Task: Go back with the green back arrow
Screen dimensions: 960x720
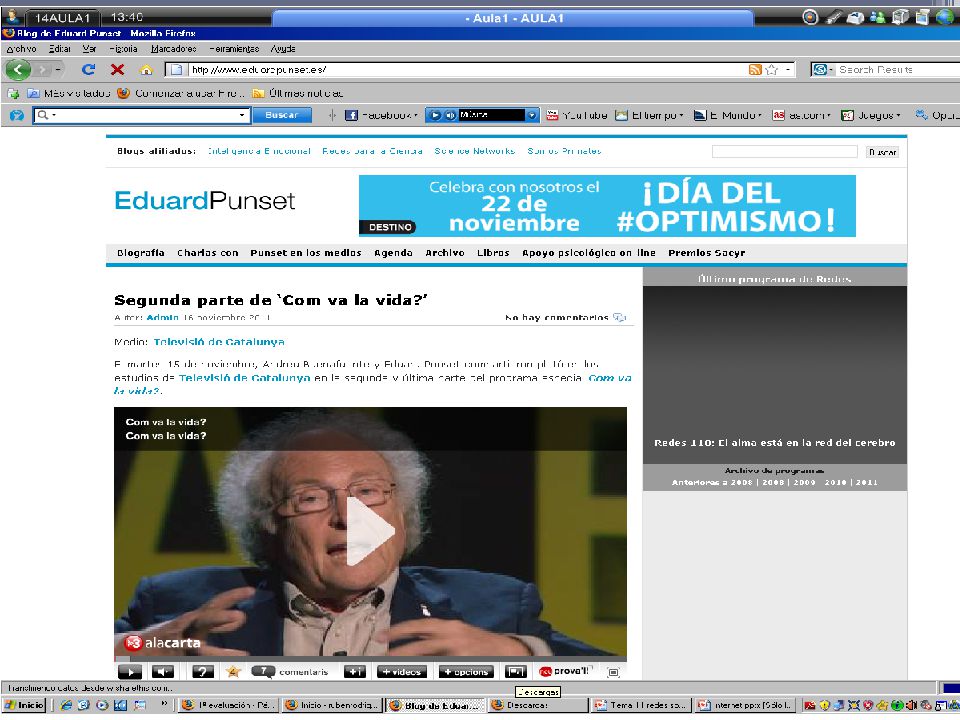Action: (x=18, y=70)
